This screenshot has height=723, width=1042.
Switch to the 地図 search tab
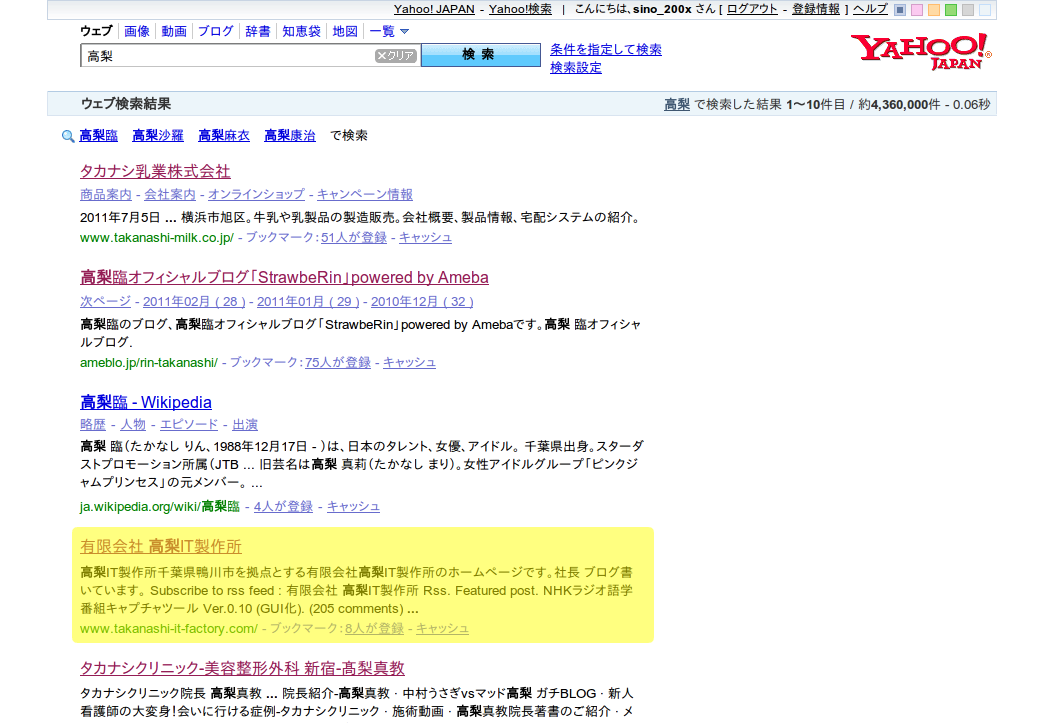tap(345, 31)
